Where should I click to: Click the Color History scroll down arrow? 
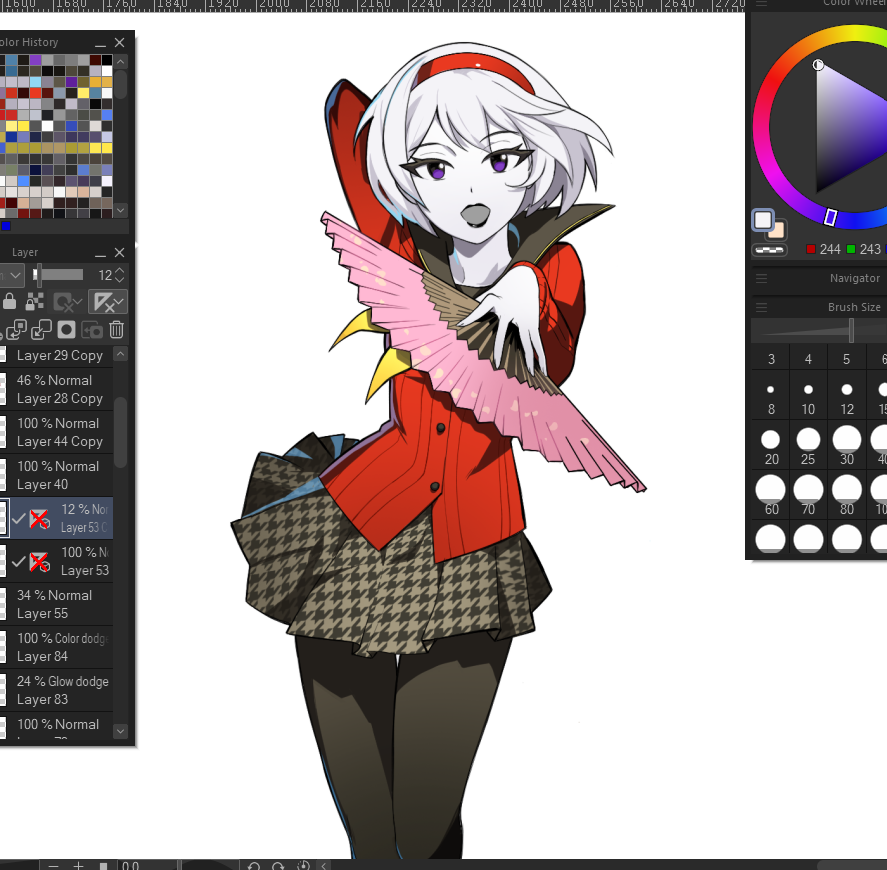coord(120,210)
